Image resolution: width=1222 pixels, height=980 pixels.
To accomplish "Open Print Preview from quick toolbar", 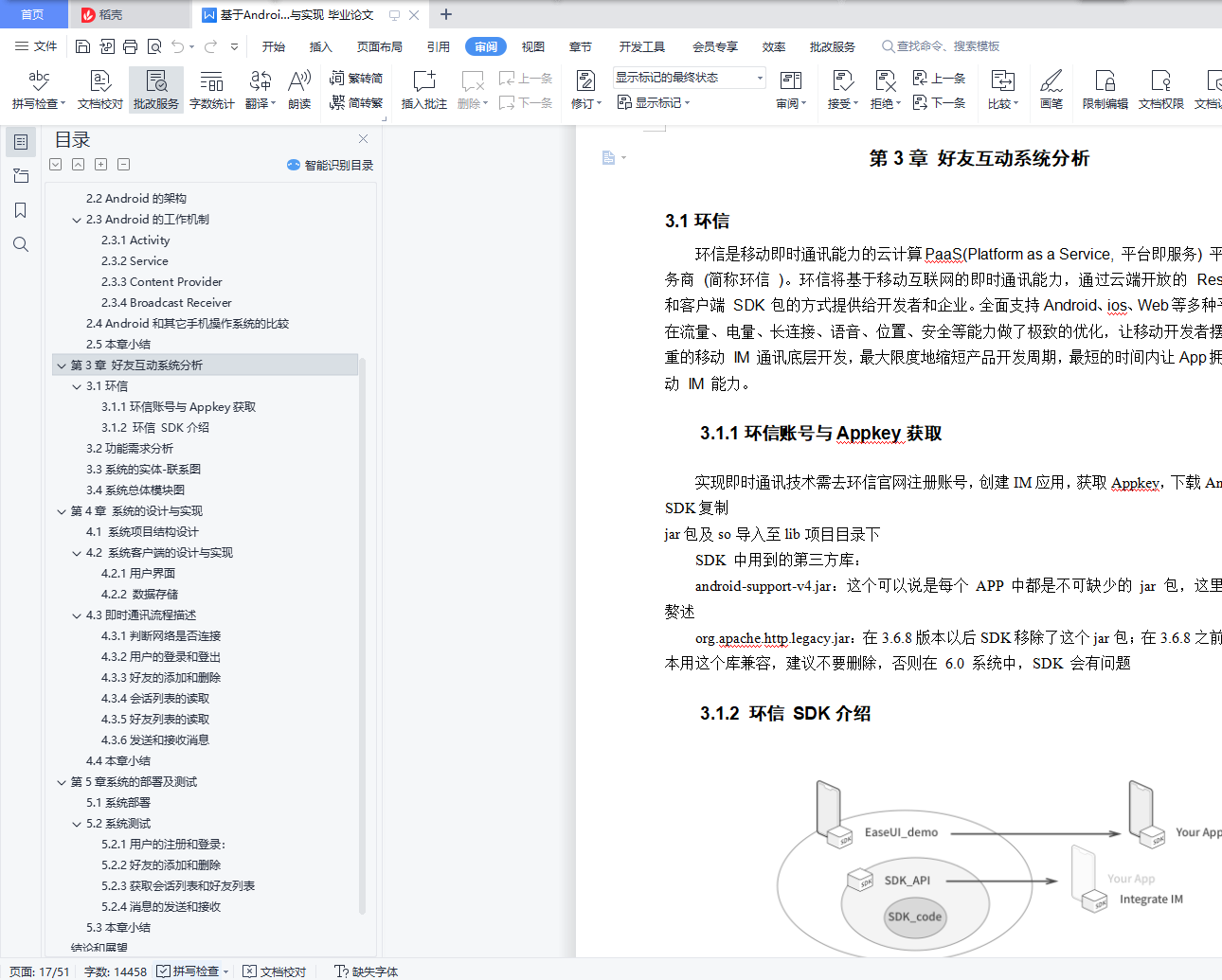I will coord(153,46).
